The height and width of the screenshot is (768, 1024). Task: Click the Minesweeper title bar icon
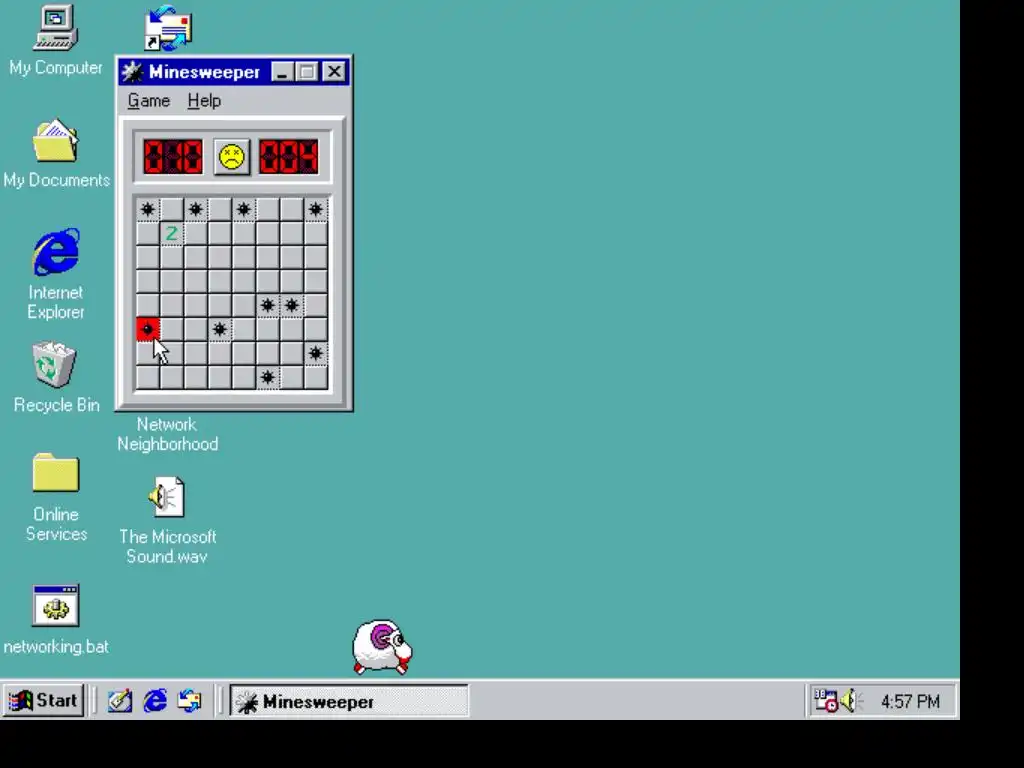[x=133, y=72]
